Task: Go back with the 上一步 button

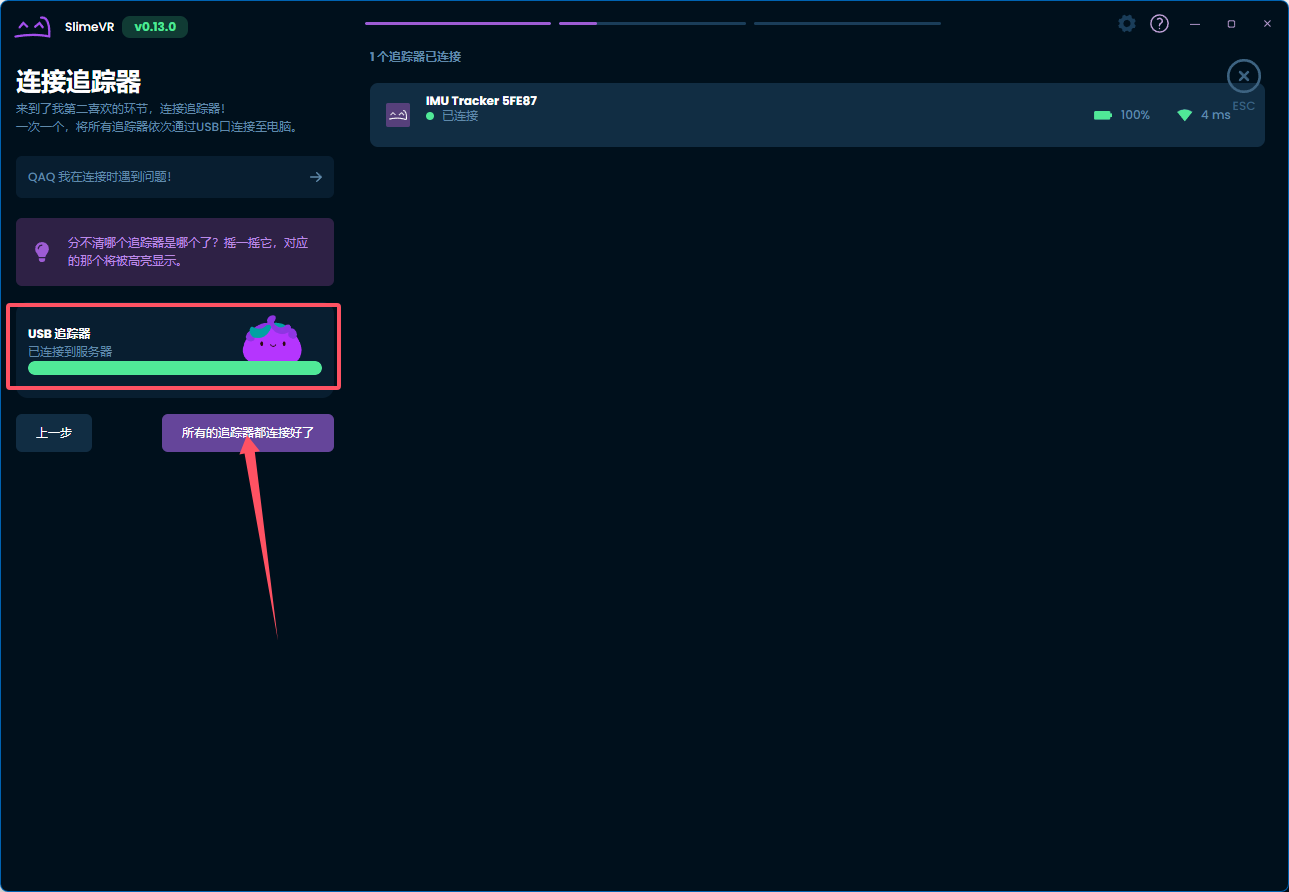Action: coord(54,433)
